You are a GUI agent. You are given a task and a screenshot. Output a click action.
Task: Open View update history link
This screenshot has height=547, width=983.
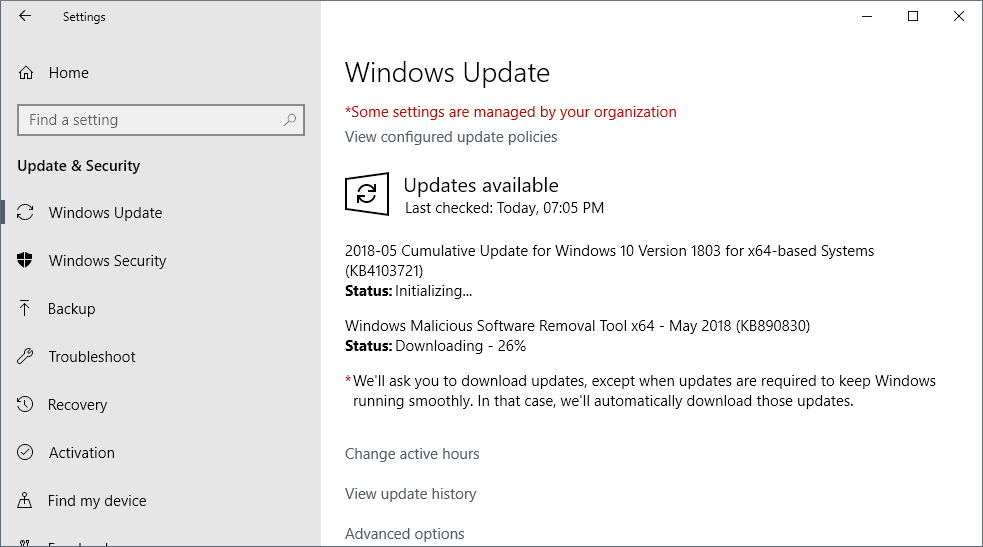coord(411,494)
